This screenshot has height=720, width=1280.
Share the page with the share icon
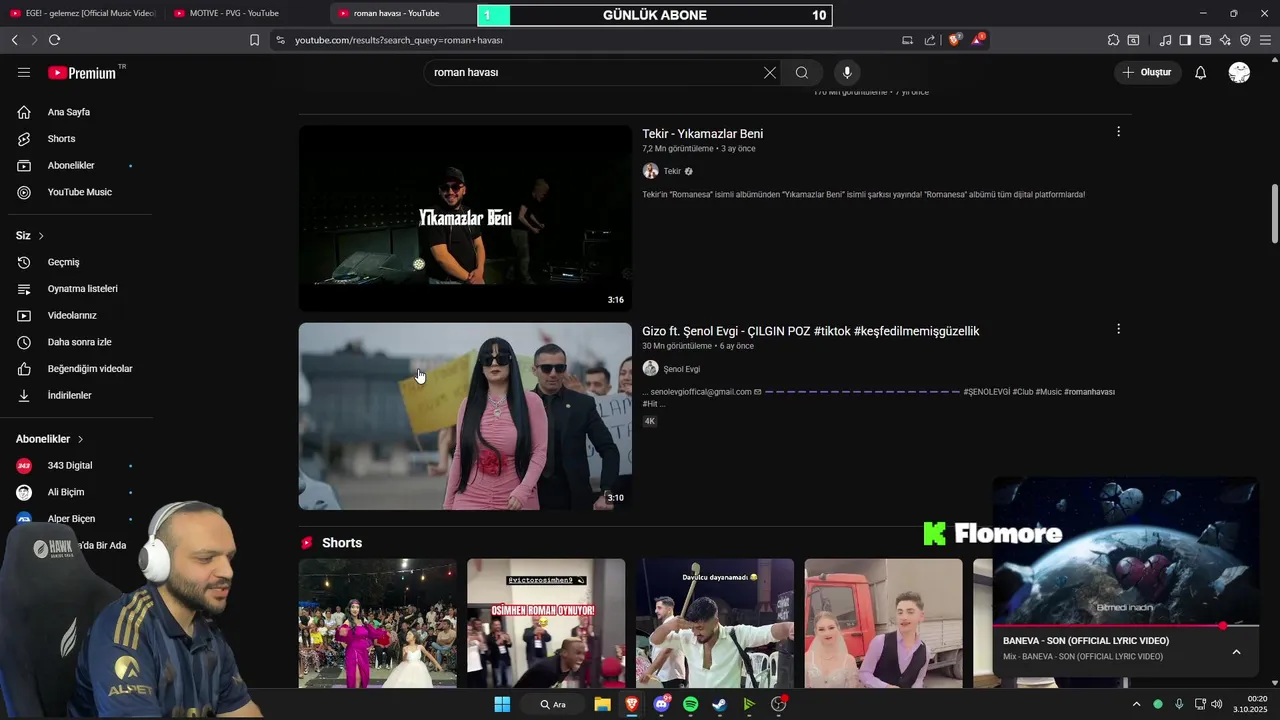click(930, 40)
